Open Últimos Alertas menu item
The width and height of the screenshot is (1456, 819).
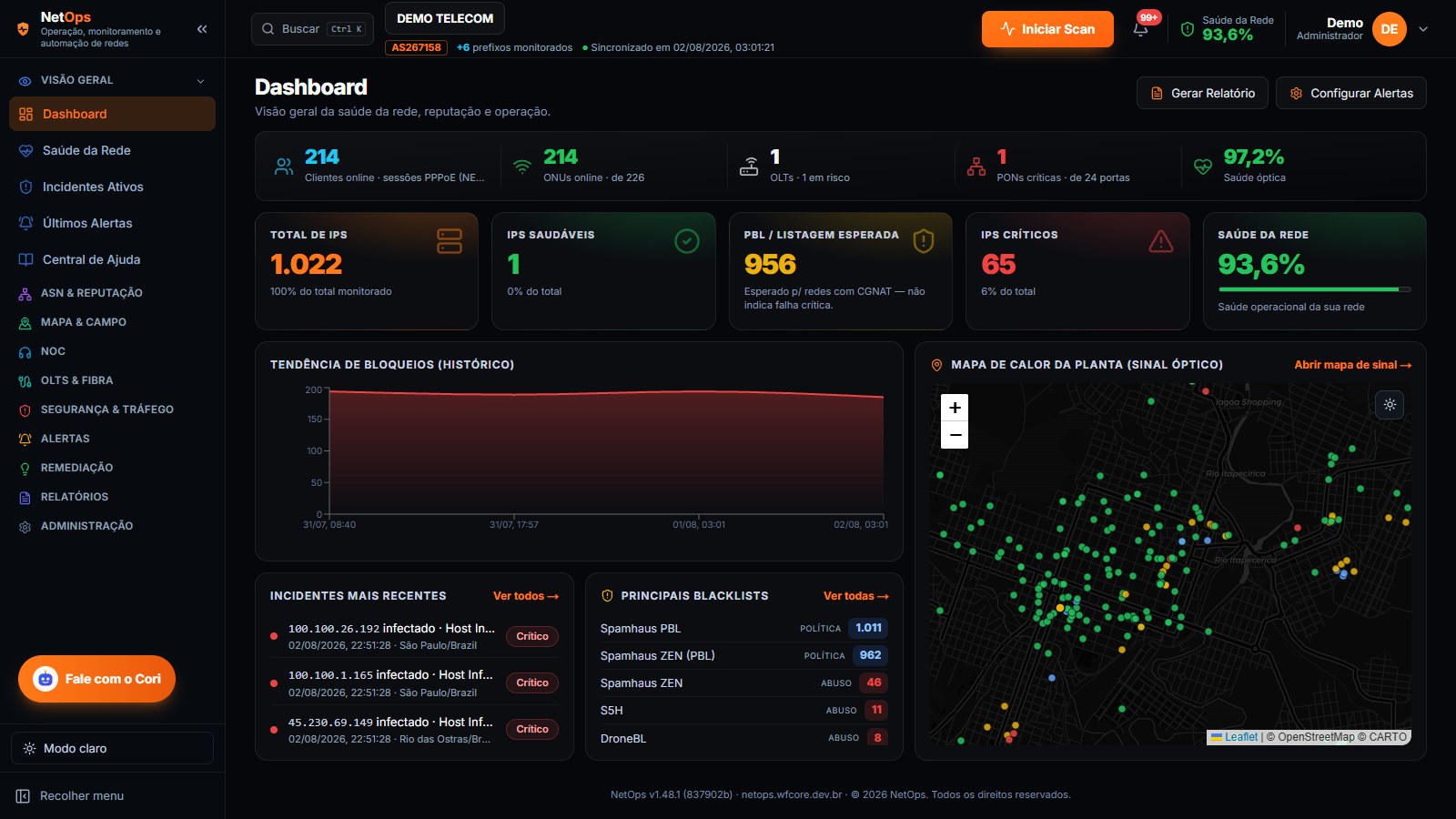click(112, 223)
